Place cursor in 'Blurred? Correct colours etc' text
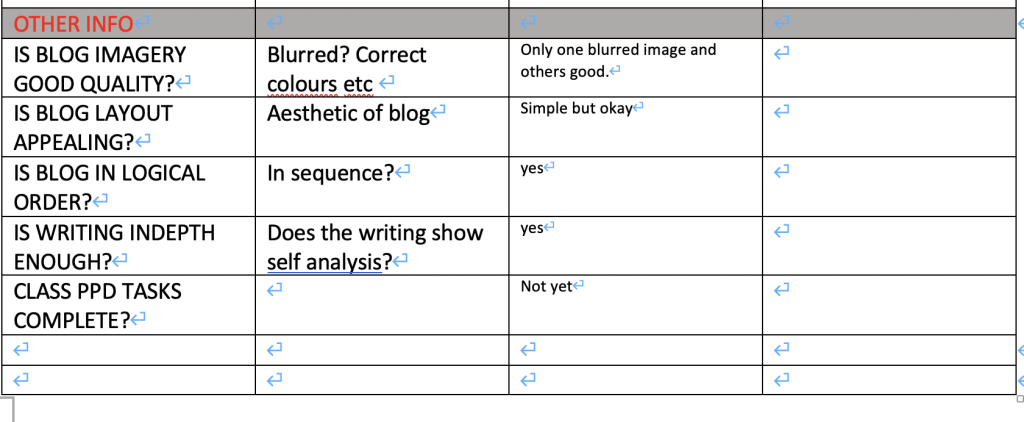Viewport: 1024px width, 422px height. click(x=346, y=56)
